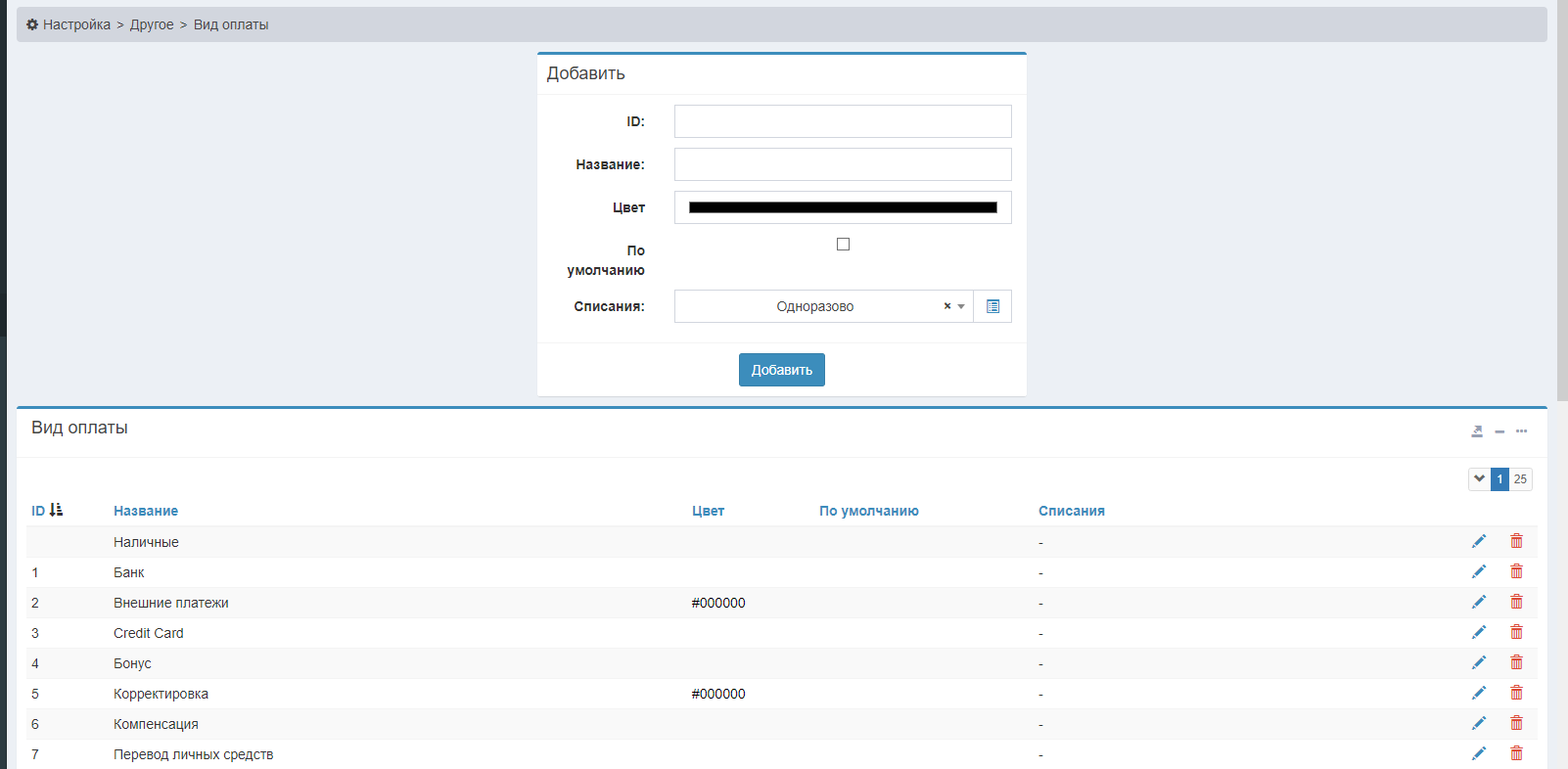Delete the Credit Card payment type
Image resolution: width=1568 pixels, height=769 pixels.
[x=1516, y=632]
